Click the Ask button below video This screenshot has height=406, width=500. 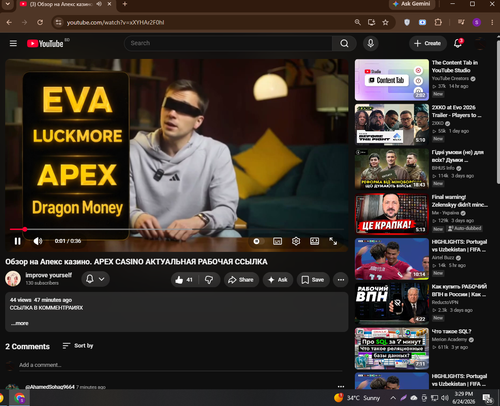click(x=278, y=280)
